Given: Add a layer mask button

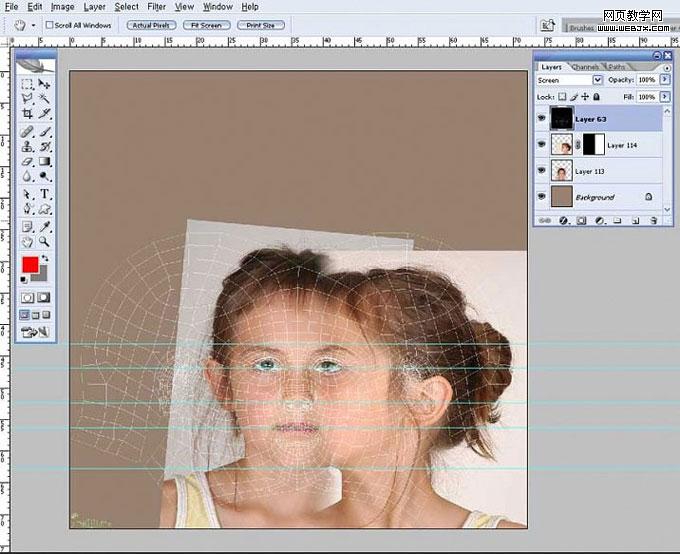Looking at the screenshot, I should 581,221.
